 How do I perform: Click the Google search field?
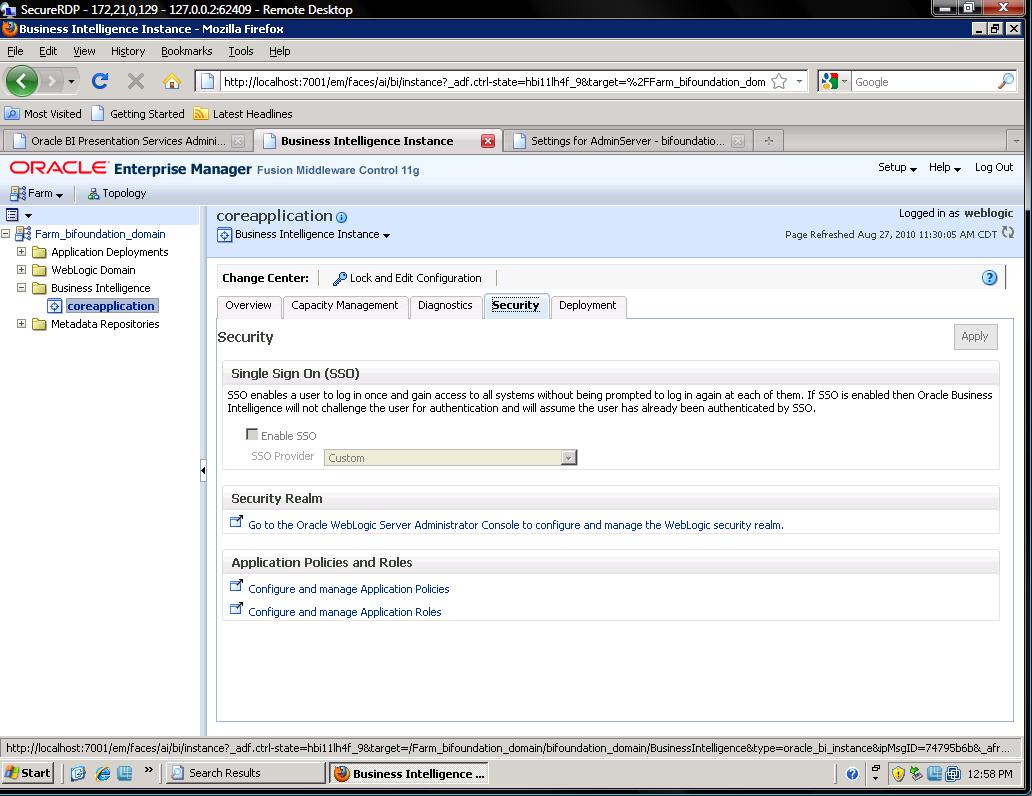(x=924, y=82)
